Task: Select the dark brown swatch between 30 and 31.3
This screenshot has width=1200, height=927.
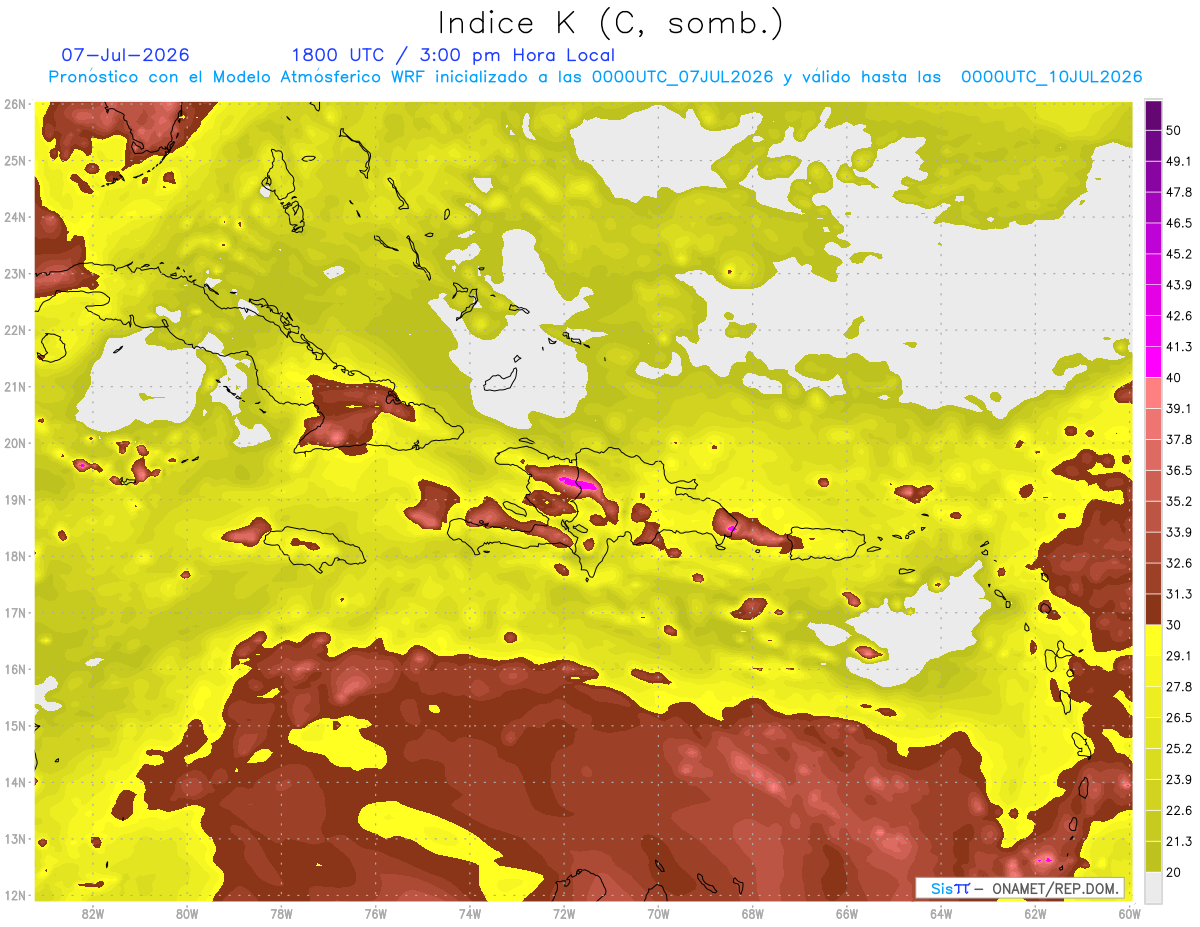Action: coord(1153,609)
